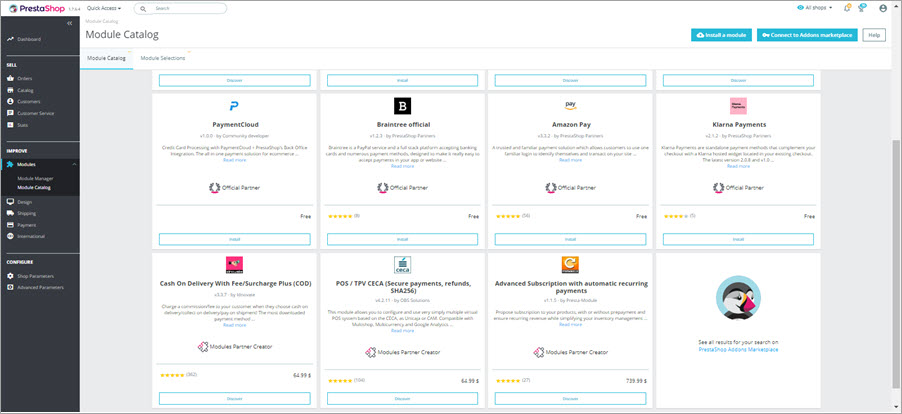This screenshot has height=414, width=902.
Task: Click the trophy icon in header
Action: 862,8
